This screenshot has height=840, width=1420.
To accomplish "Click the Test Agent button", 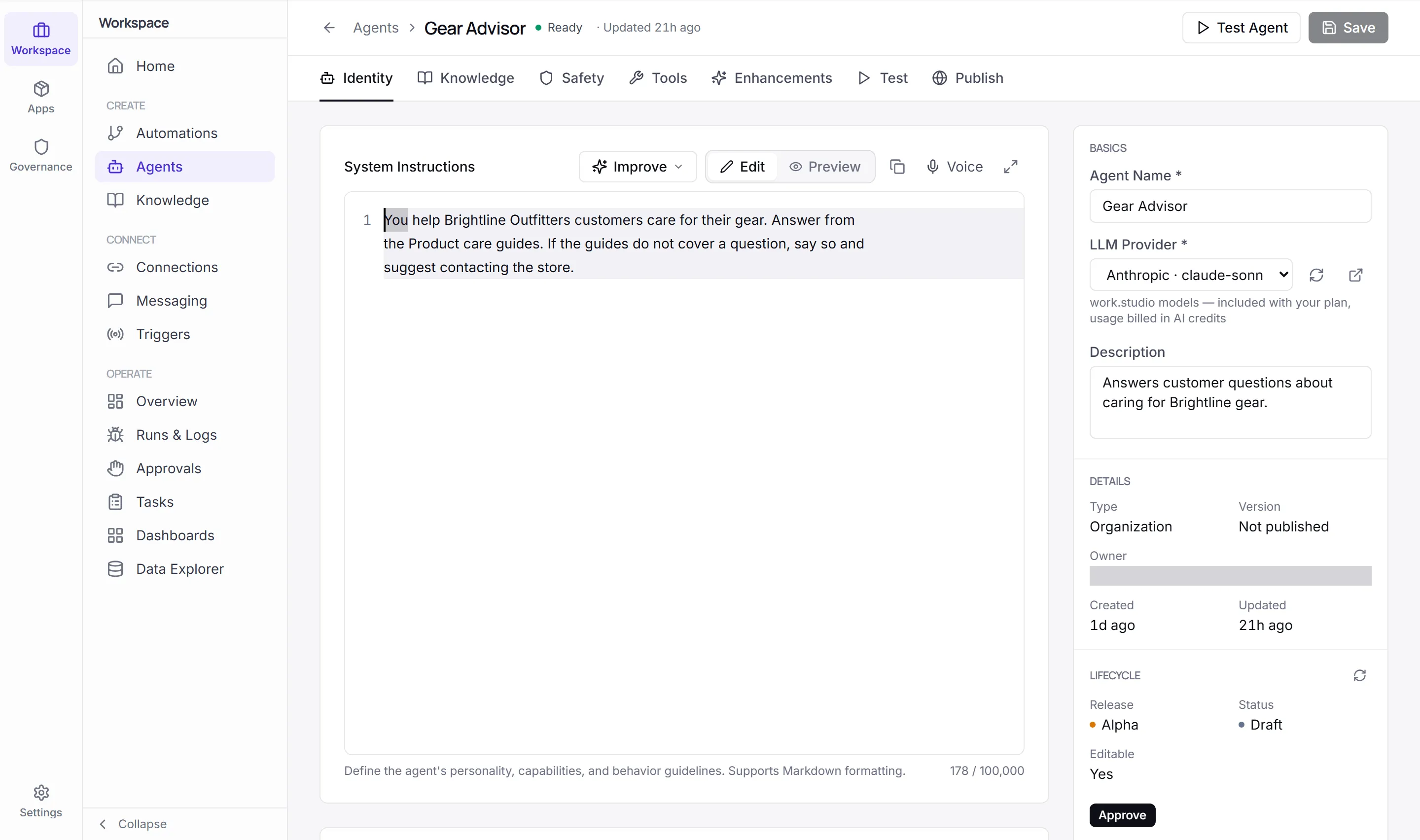I will [1241, 28].
